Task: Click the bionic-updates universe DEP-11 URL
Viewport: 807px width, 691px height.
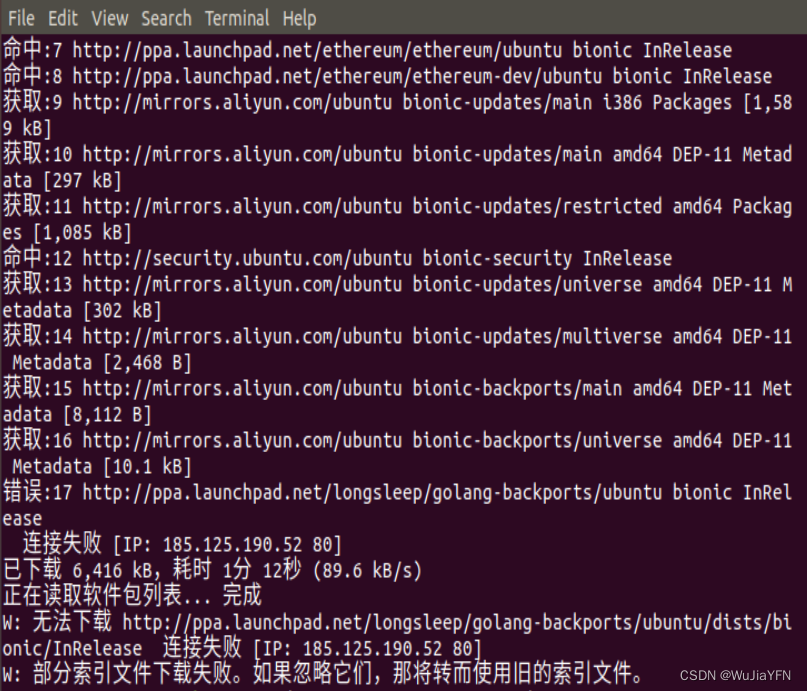Action: pos(400,284)
